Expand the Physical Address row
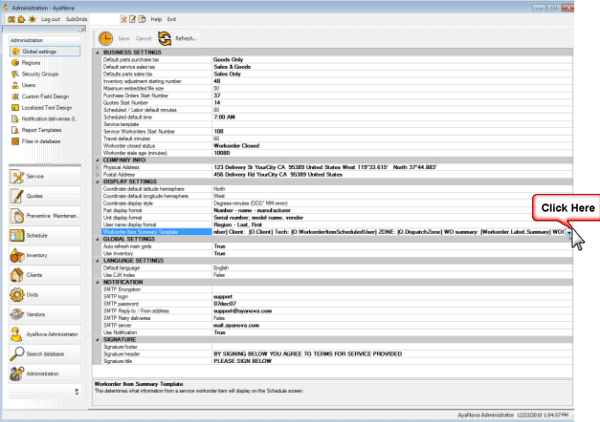The width and height of the screenshot is (600, 422). click(x=97, y=167)
